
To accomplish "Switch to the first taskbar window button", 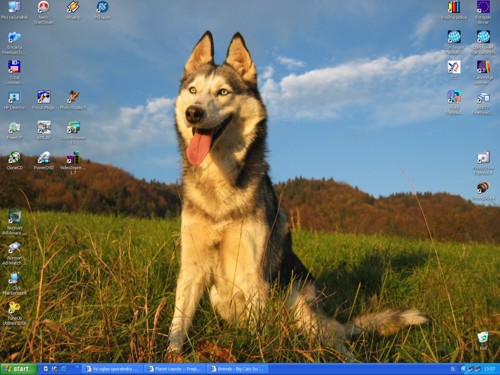I will click(112, 369).
